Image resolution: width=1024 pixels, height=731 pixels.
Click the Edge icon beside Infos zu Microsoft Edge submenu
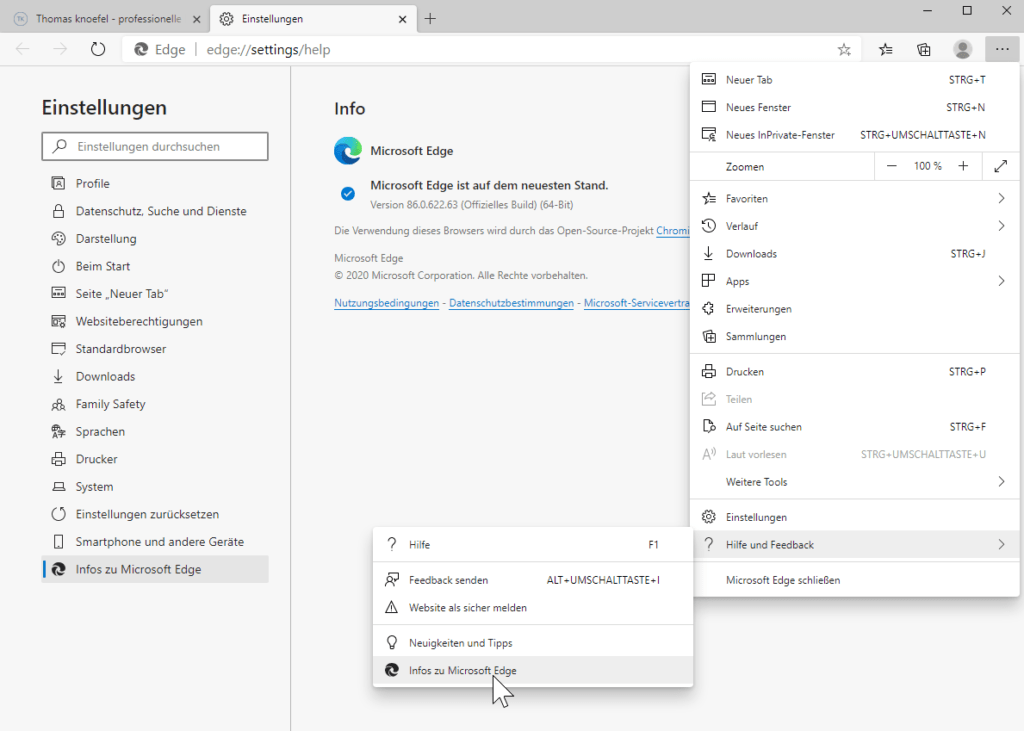[392, 670]
